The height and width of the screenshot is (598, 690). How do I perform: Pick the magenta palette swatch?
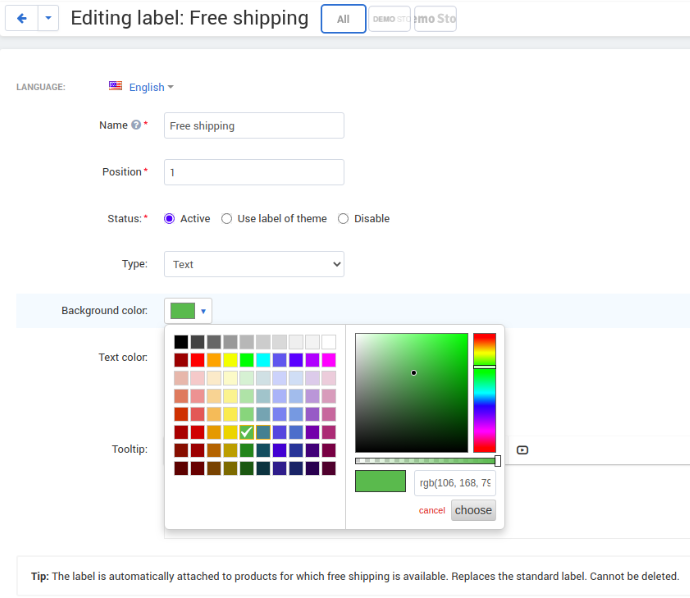pos(329,360)
